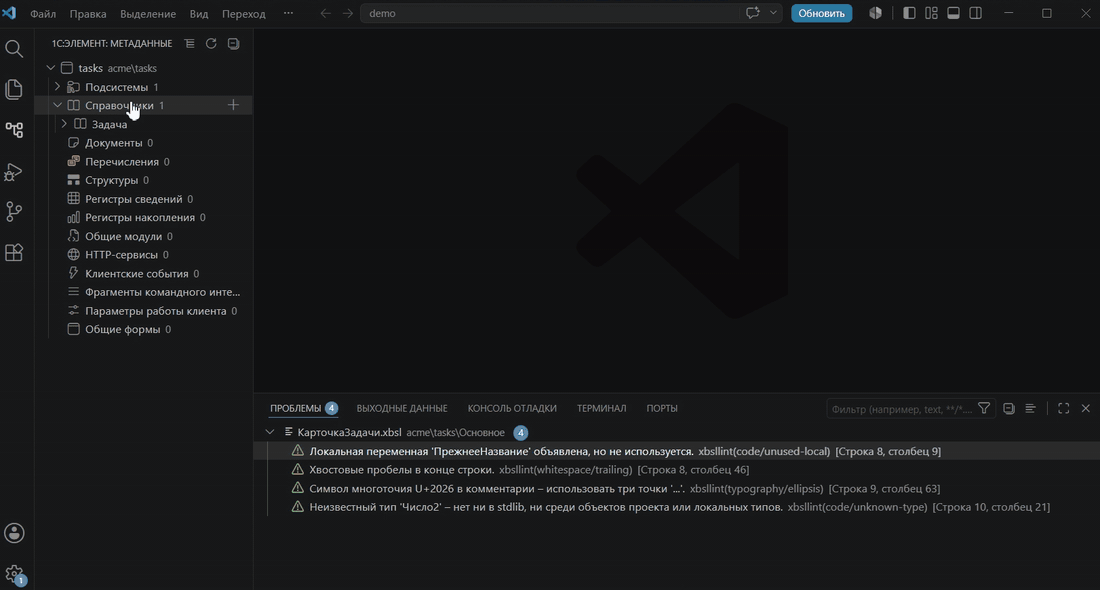
Task: Collapse the КарточкаЗадачи.xbsl problems group
Action: pos(270,432)
